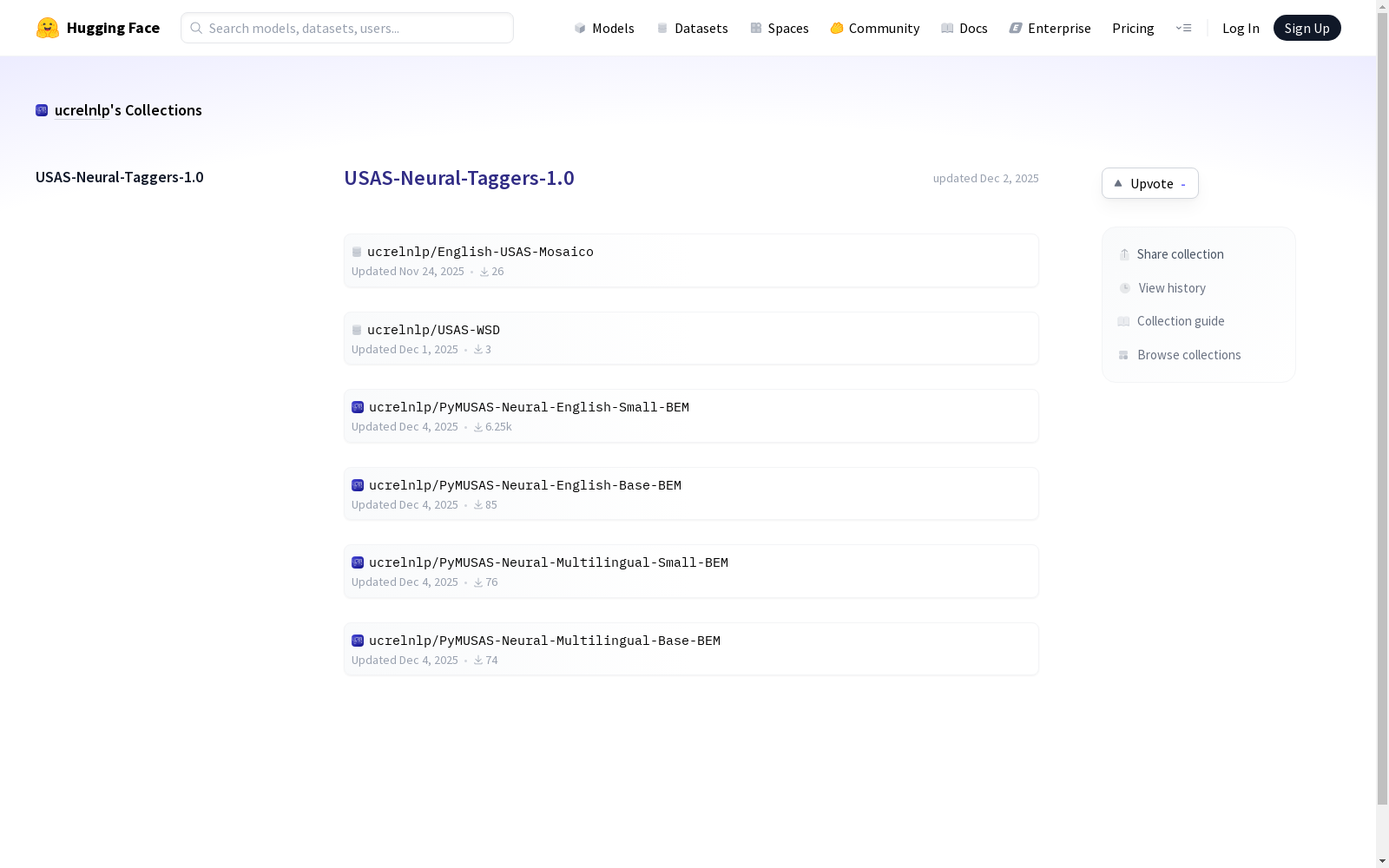The height and width of the screenshot is (868, 1389).
Task: Click the avatar icon for PyMUSAS-Neural-English-Small-BEM
Action: 358,407
